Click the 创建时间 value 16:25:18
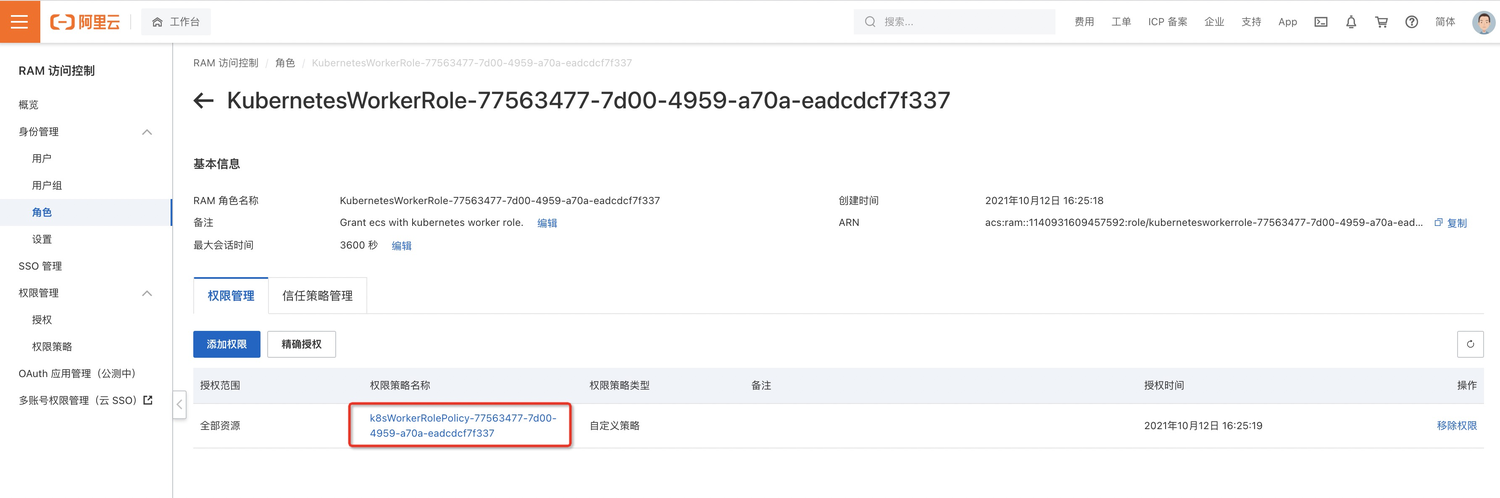 point(1044,201)
